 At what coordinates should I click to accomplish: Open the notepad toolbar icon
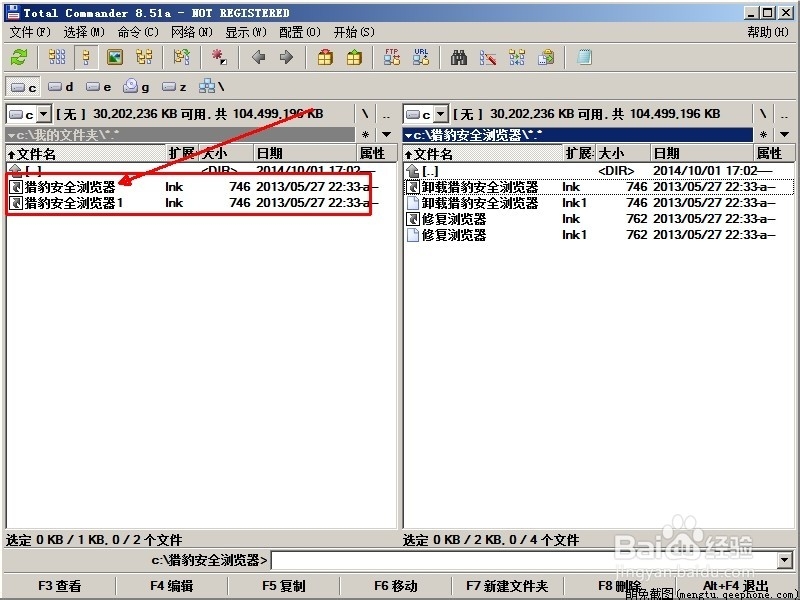(584, 57)
